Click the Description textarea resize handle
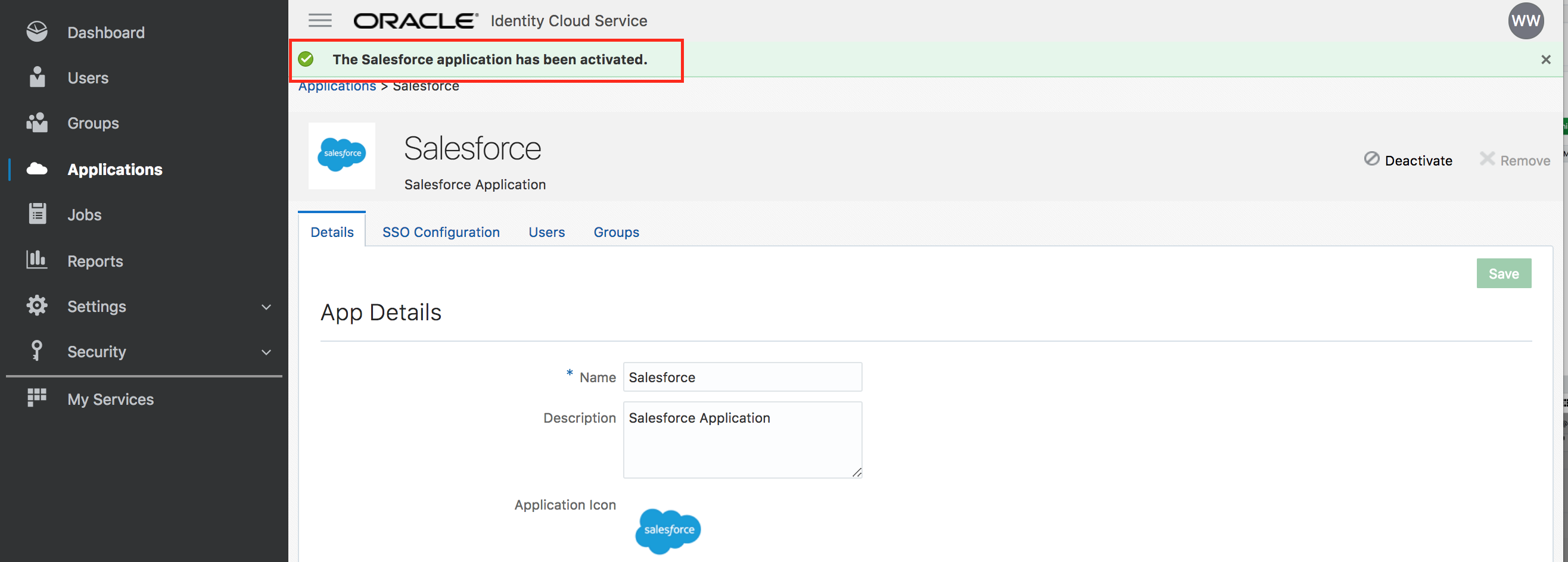This screenshot has height=562, width=1568. pos(857,472)
